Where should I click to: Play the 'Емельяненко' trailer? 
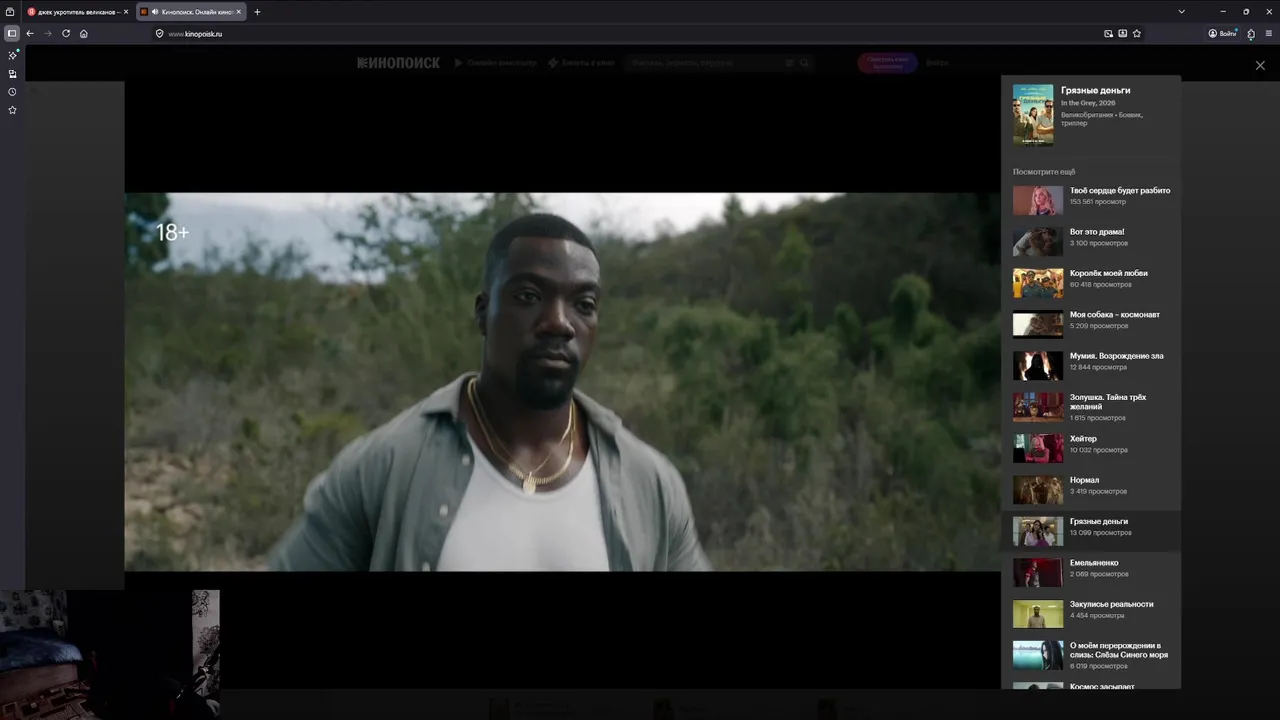pos(1091,572)
